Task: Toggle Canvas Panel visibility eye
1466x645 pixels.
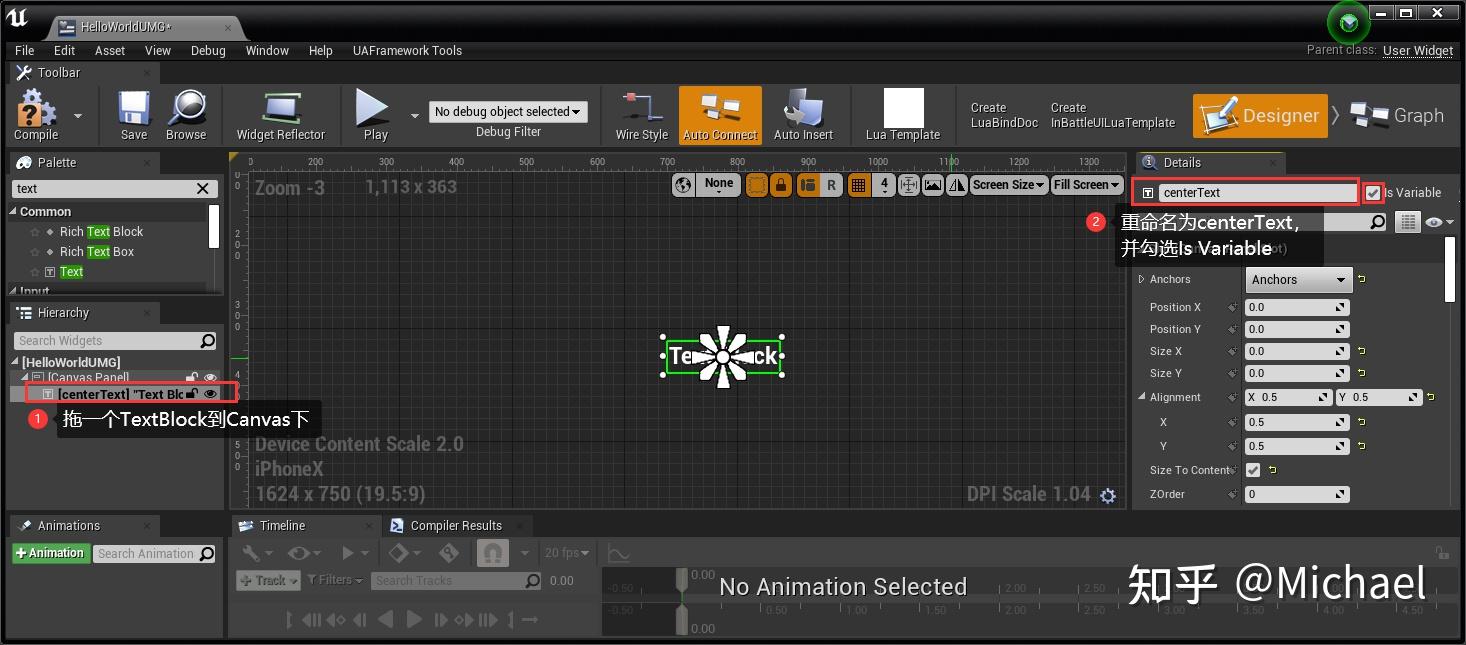Action: tap(211, 377)
